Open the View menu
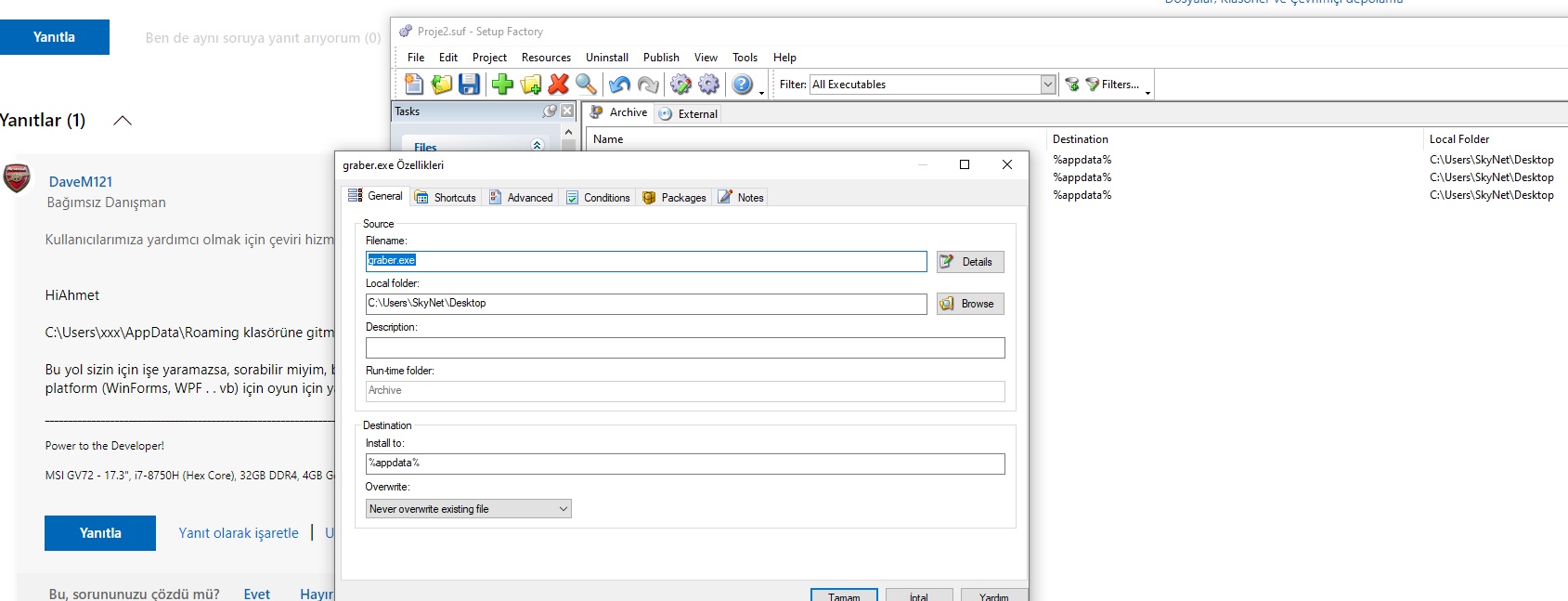 (x=706, y=58)
